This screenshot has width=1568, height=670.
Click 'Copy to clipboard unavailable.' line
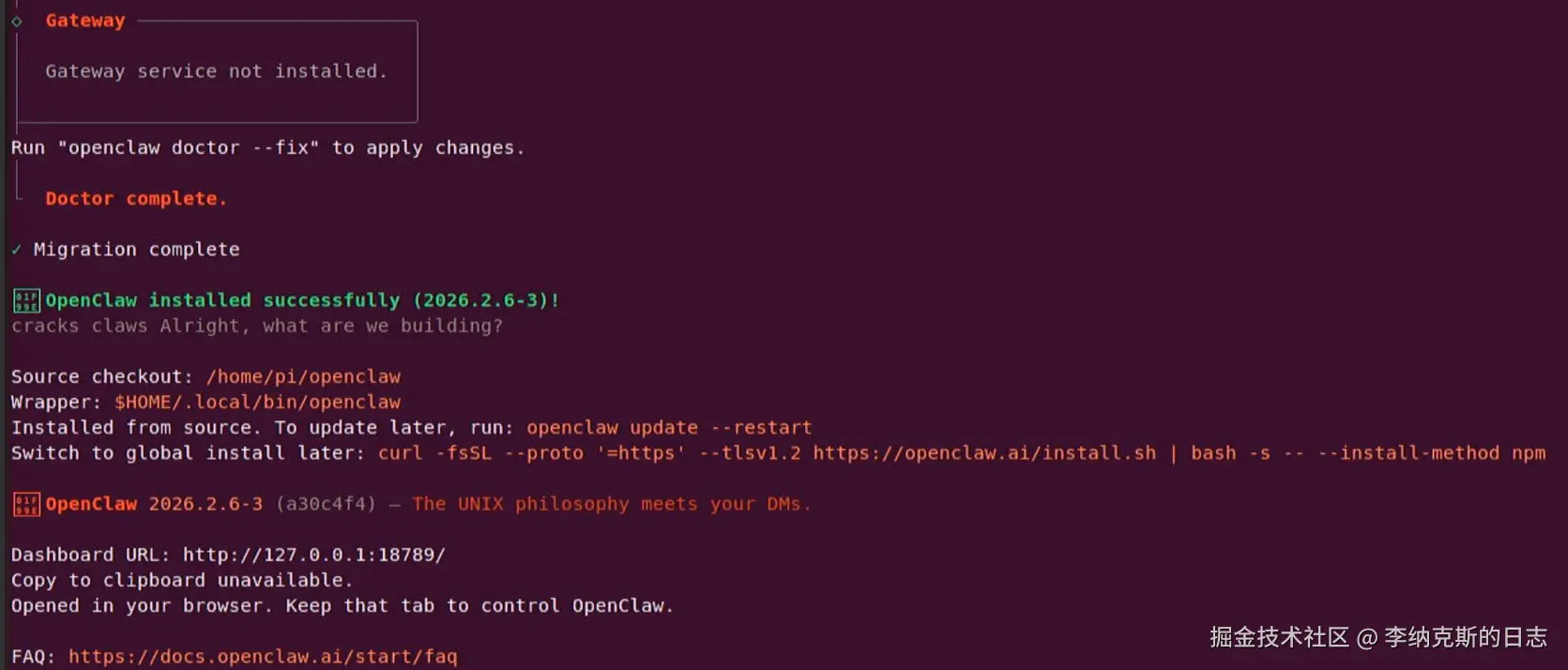tap(182, 580)
